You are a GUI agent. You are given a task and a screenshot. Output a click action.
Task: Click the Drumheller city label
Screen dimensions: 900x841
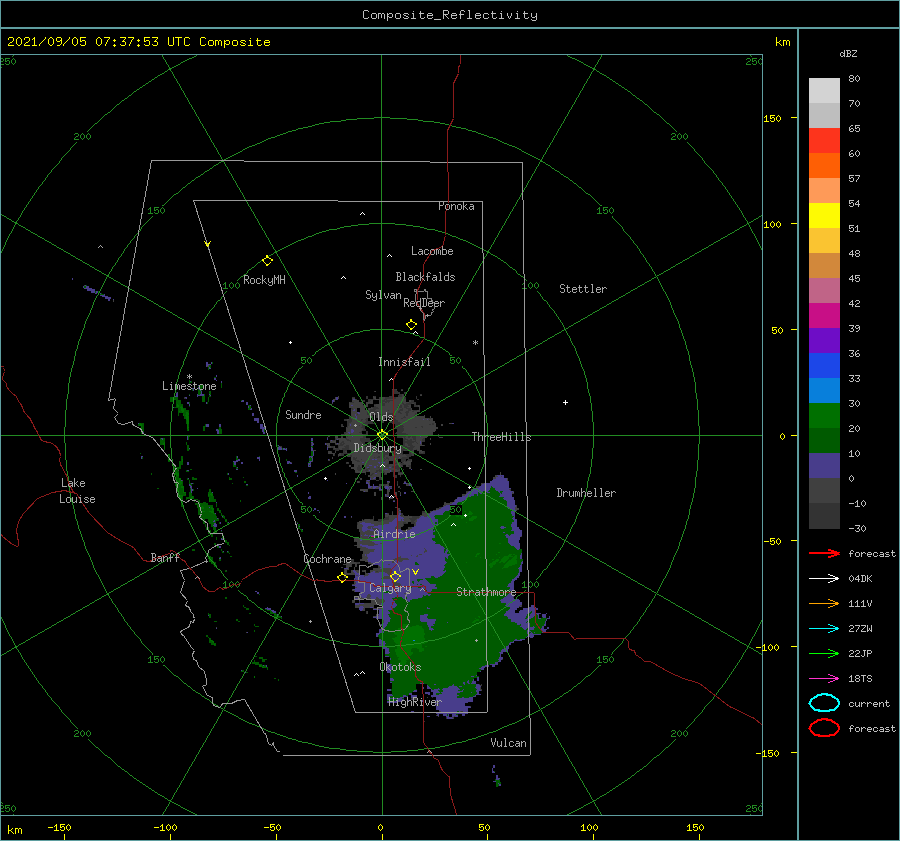(586, 493)
